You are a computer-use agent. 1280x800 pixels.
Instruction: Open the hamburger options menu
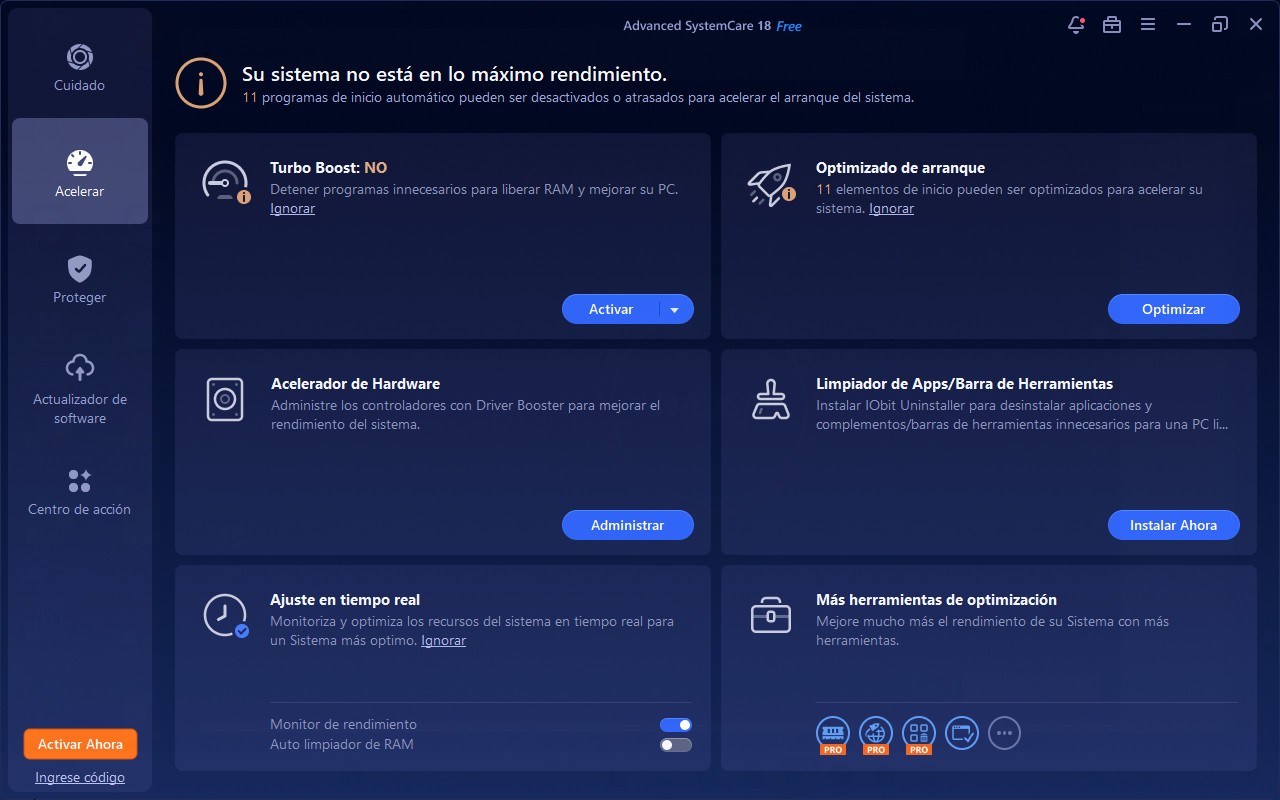pos(1148,25)
